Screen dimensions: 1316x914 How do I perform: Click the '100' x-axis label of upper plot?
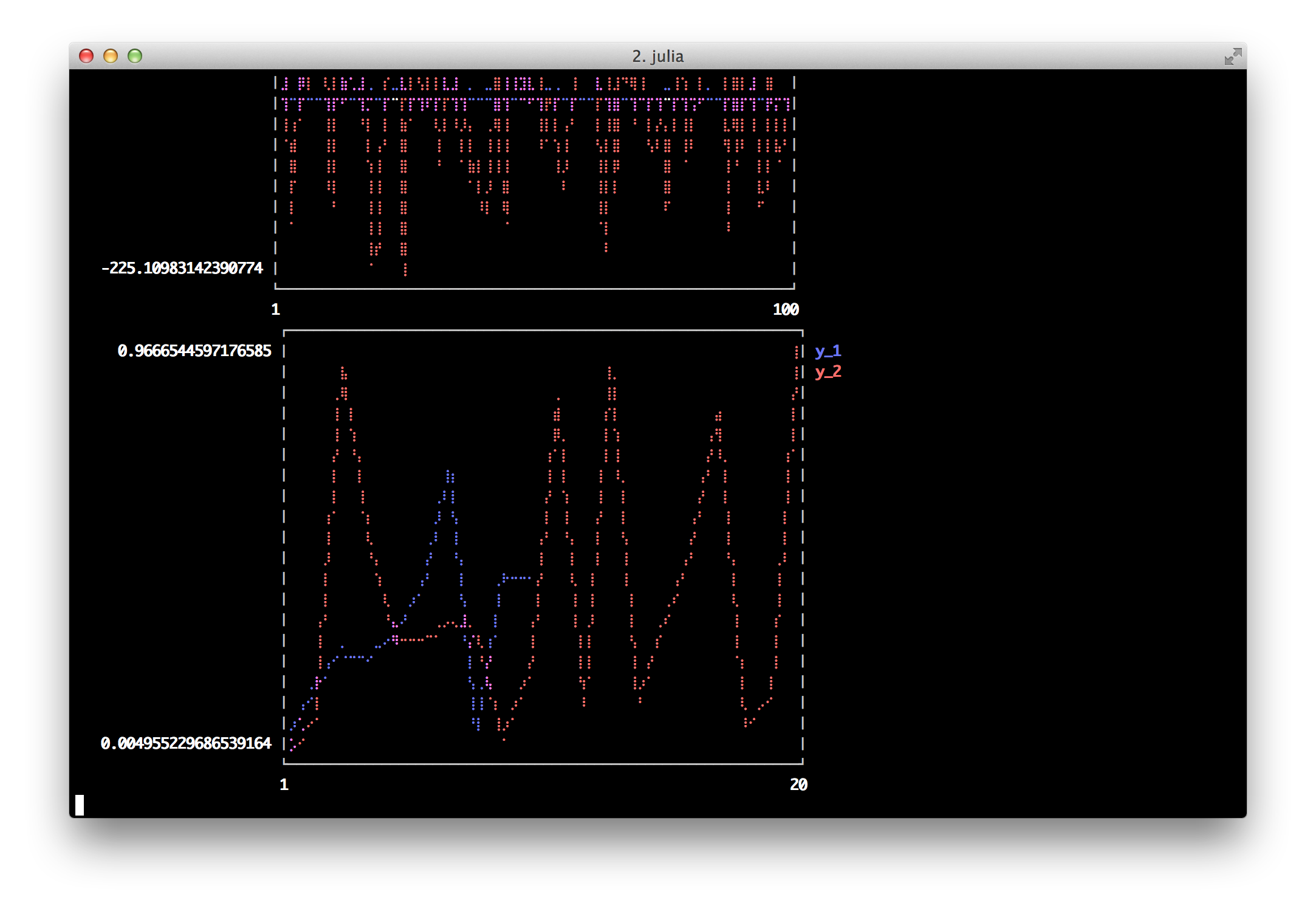click(786, 309)
